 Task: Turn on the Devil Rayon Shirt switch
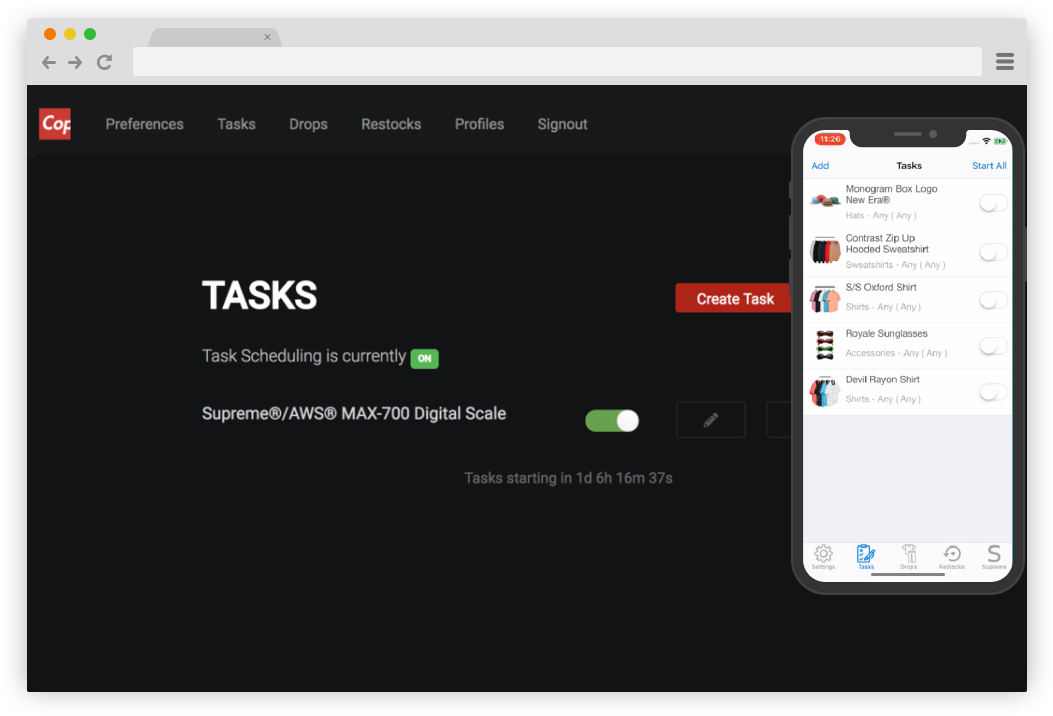(x=992, y=392)
